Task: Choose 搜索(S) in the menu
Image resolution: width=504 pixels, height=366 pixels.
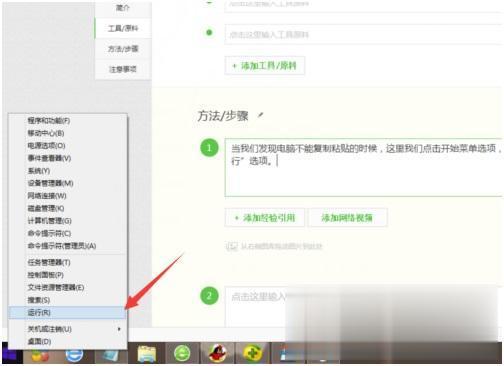Action: point(68,300)
